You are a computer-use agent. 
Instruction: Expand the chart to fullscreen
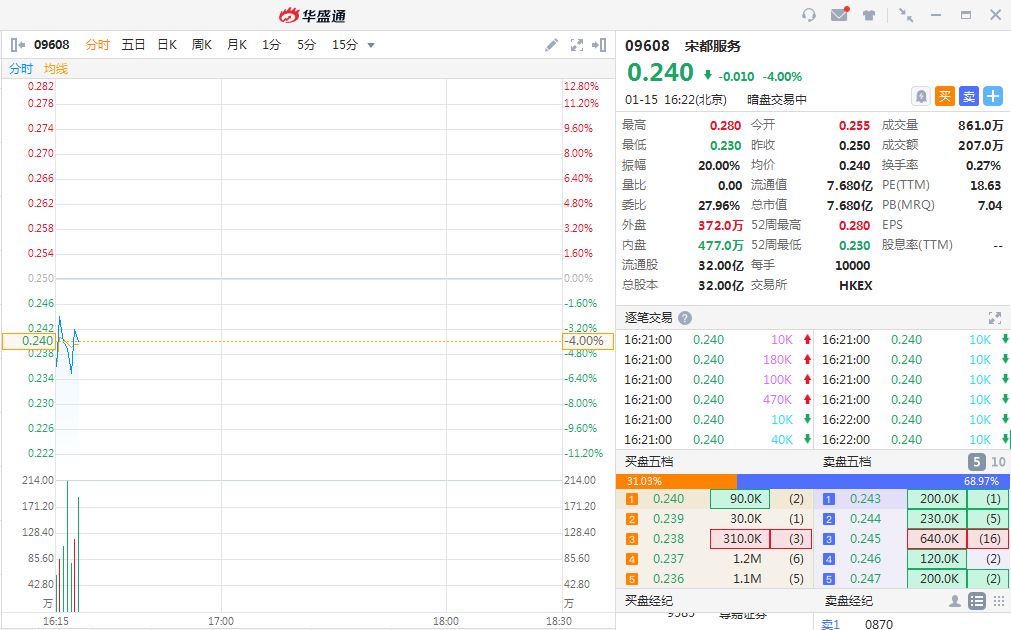(x=576, y=45)
